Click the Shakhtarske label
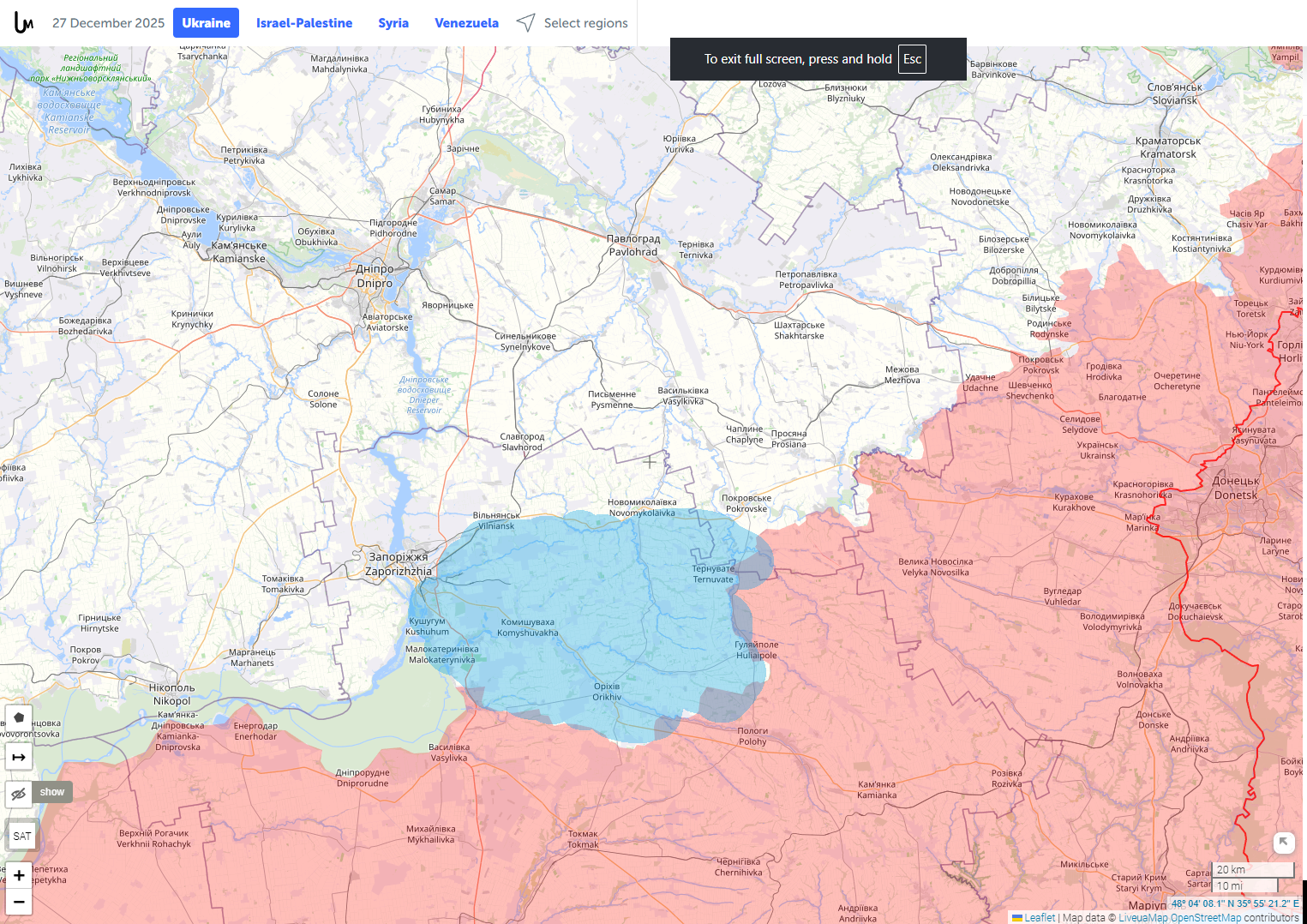 click(799, 330)
